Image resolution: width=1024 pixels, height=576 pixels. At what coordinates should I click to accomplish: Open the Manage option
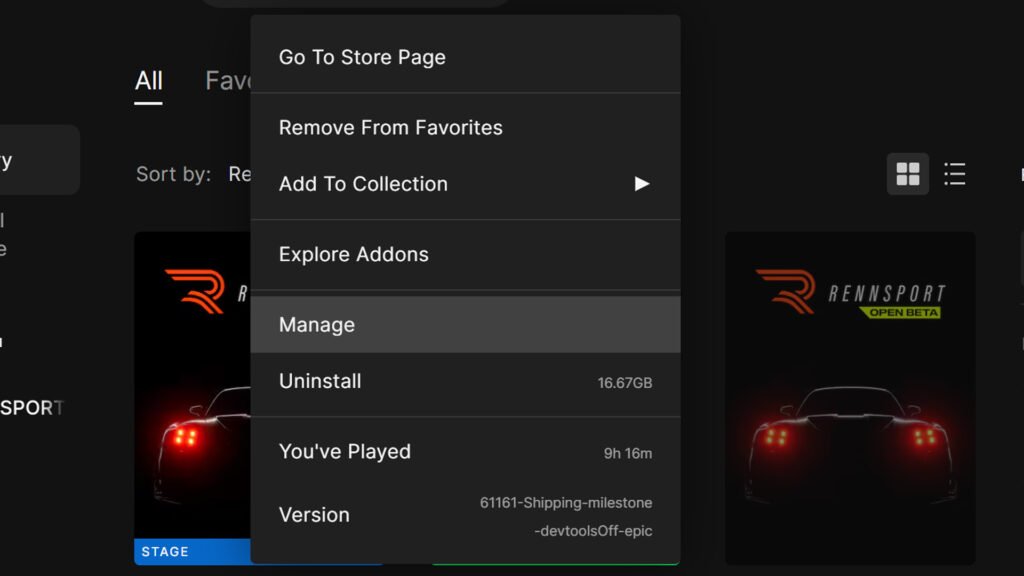[x=465, y=325]
